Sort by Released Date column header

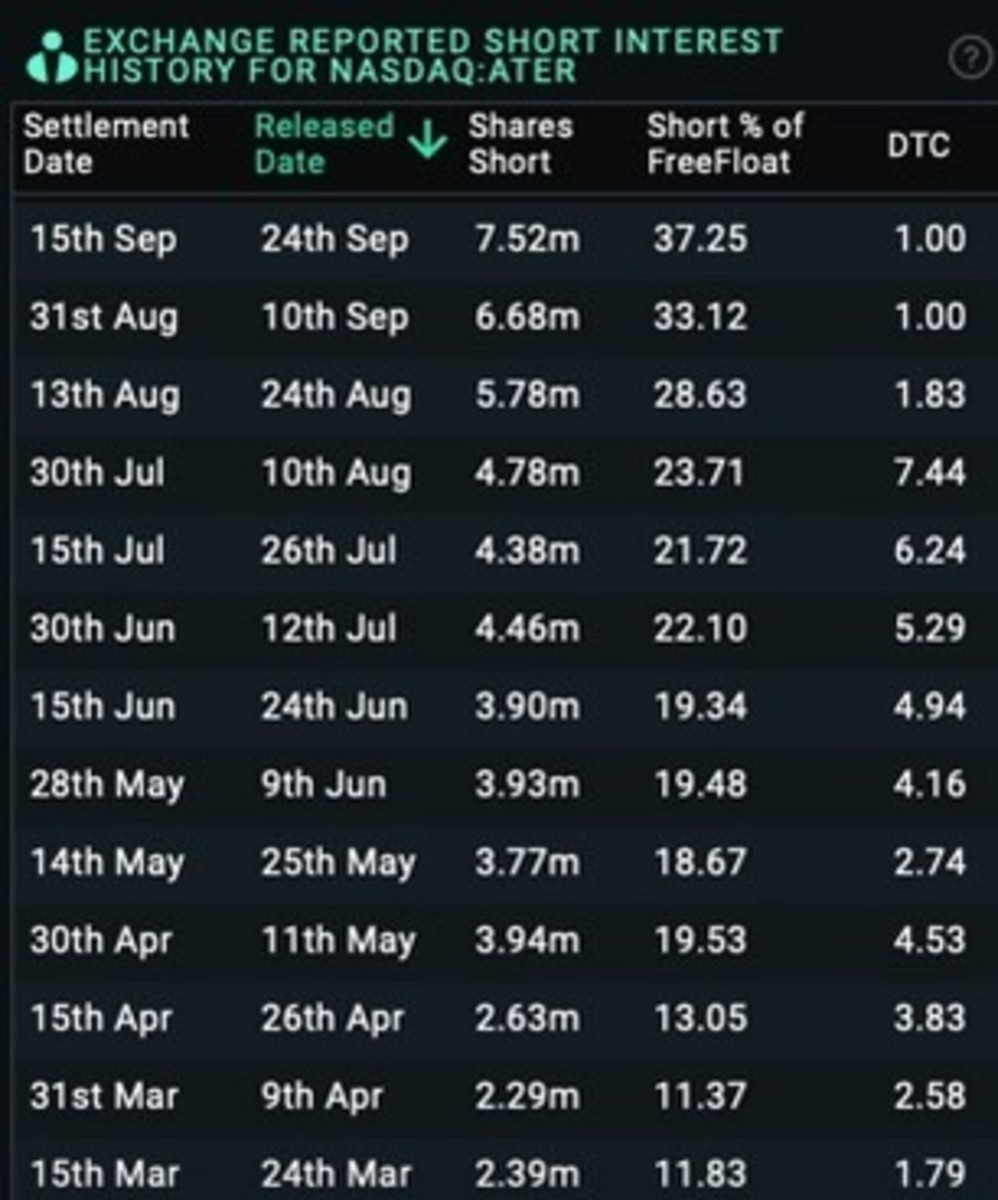(x=324, y=144)
